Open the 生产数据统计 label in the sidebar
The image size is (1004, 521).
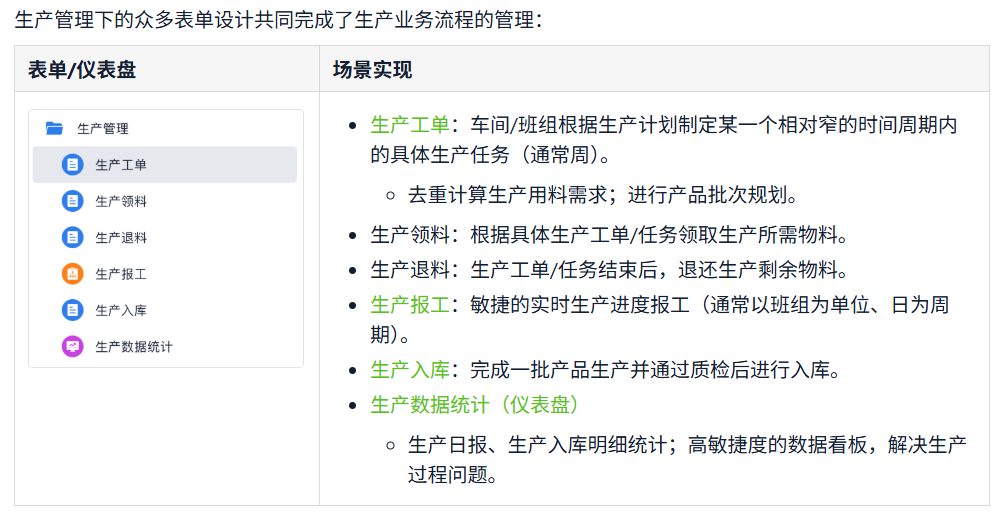(134, 347)
